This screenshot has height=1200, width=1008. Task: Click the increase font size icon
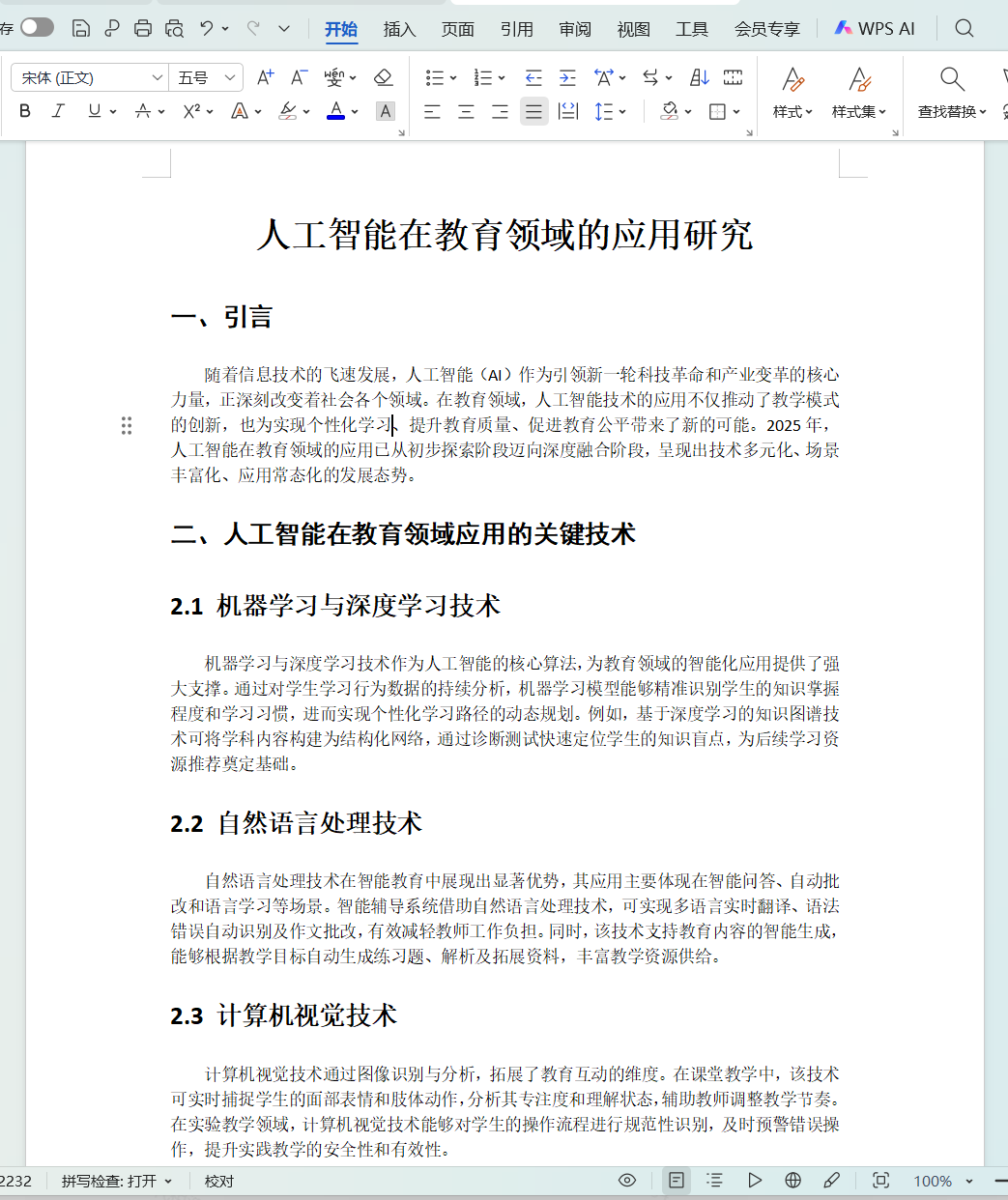[x=265, y=77]
